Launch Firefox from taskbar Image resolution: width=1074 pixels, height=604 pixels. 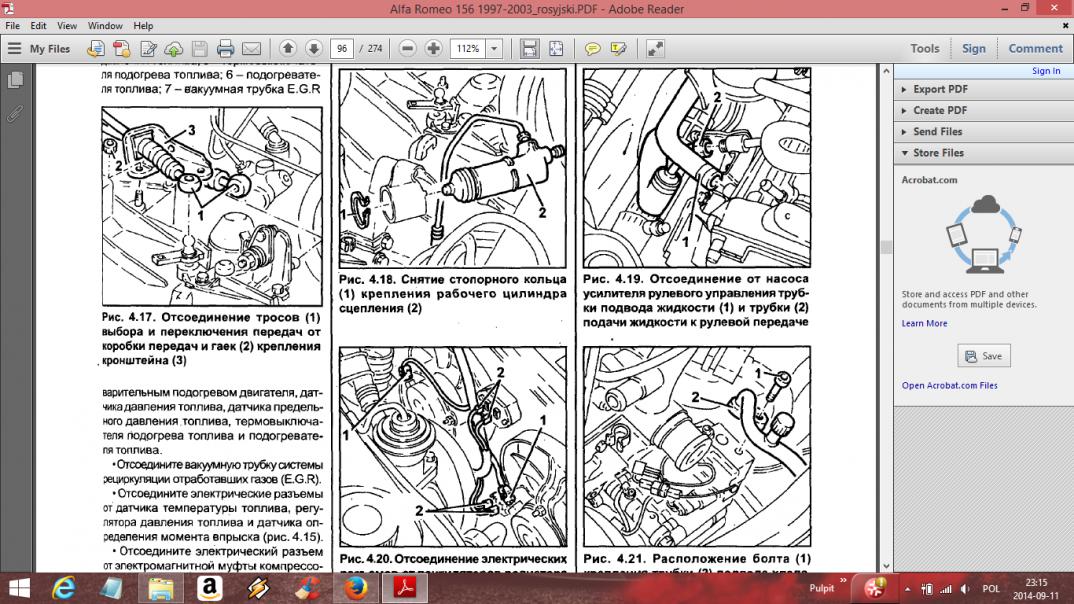pyautogui.click(x=355, y=588)
